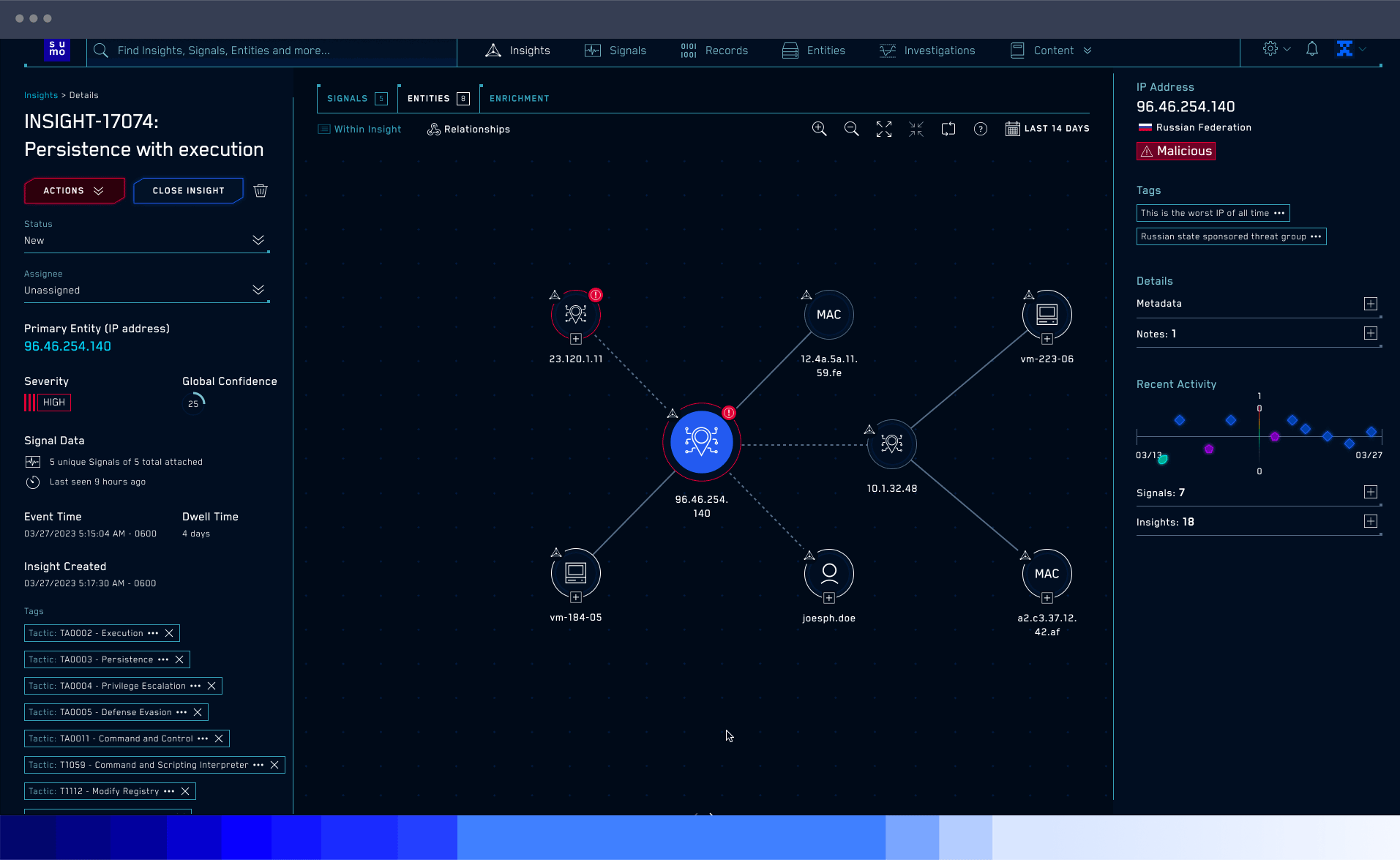This screenshot has height=860, width=1400.
Task: Toggle the Relationships view
Action: point(468,129)
